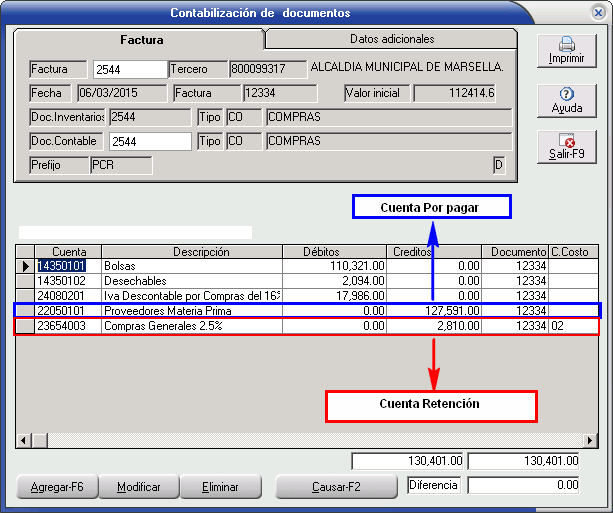This screenshot has width=613, height=513.
Task: Select the Desechables row in the grid
Action: (x=190, y=282)
